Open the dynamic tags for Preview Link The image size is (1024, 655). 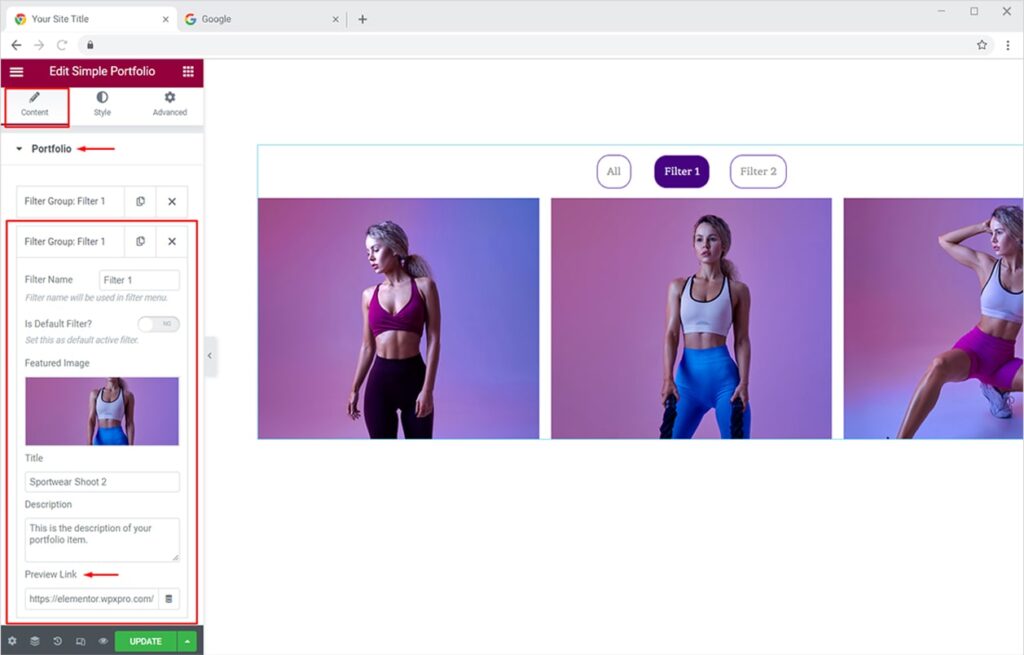pos(169,599)
